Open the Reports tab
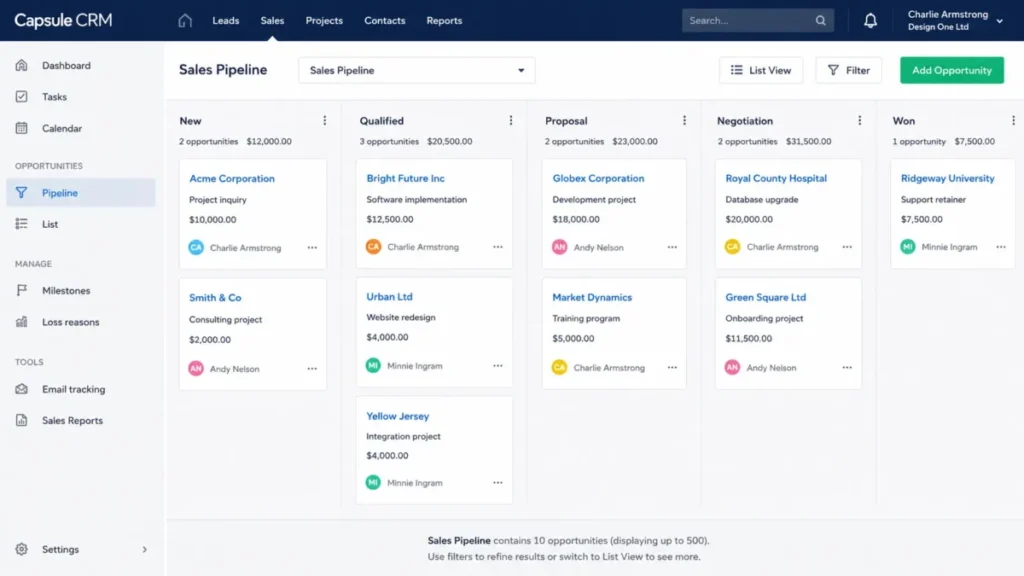This screenshot has width=1024, height=576. click(x=444, y=21)
